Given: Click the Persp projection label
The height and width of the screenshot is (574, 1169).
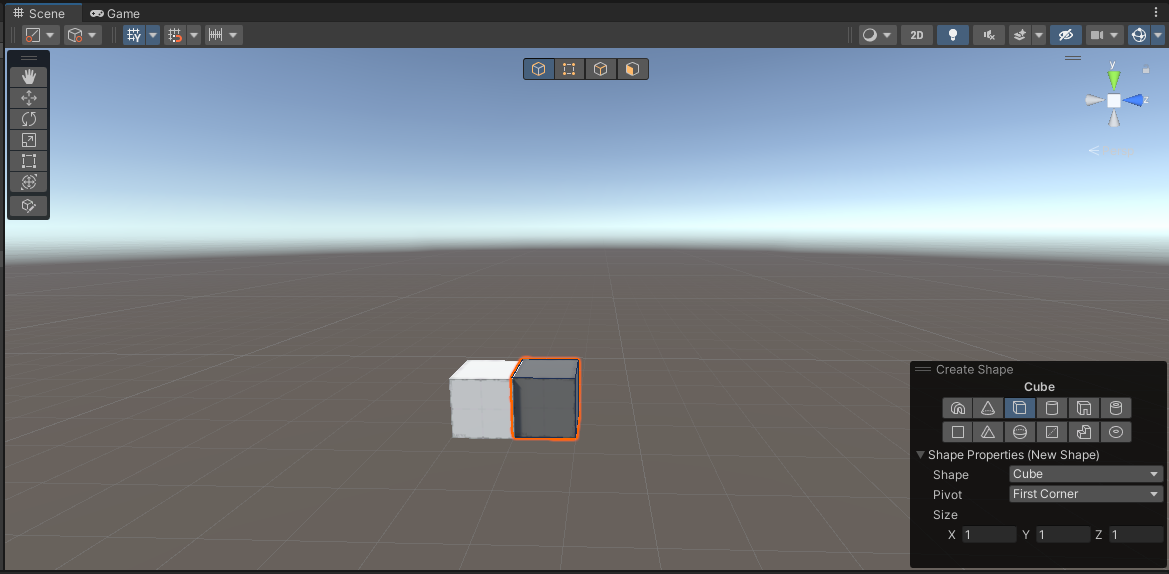Looking at the screenshot, I should pyautogui.click(x=1117, y=151).
